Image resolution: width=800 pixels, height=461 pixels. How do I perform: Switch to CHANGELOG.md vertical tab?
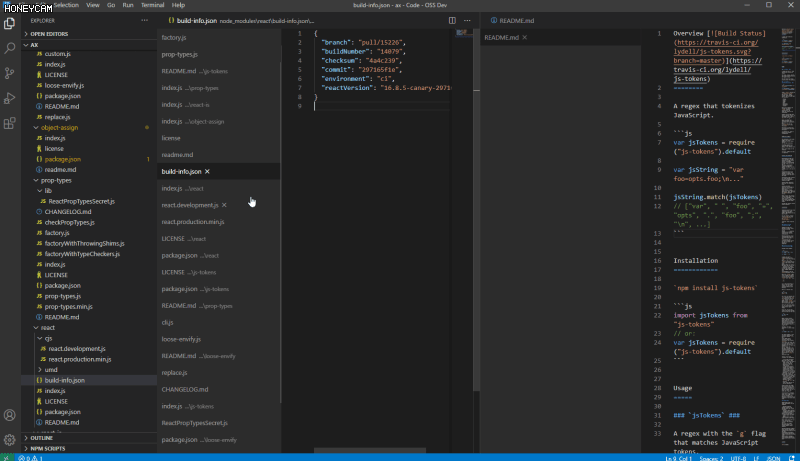pyautogui.click(x=218, y=389)
